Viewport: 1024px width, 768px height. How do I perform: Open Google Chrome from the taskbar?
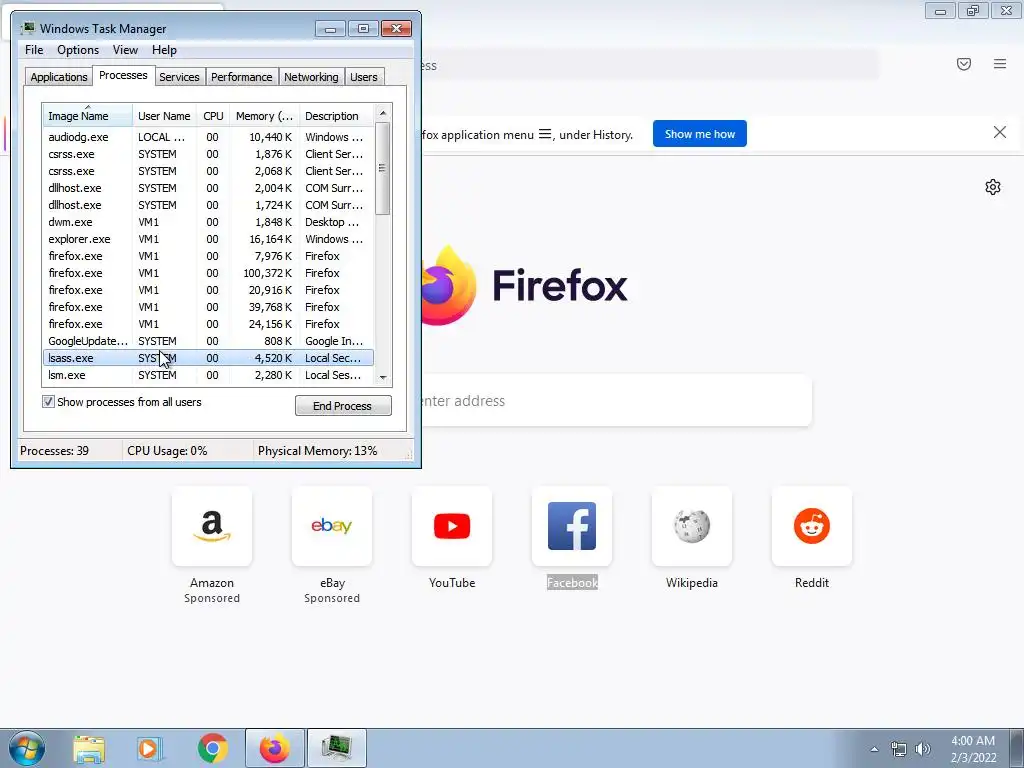(212, 748)
